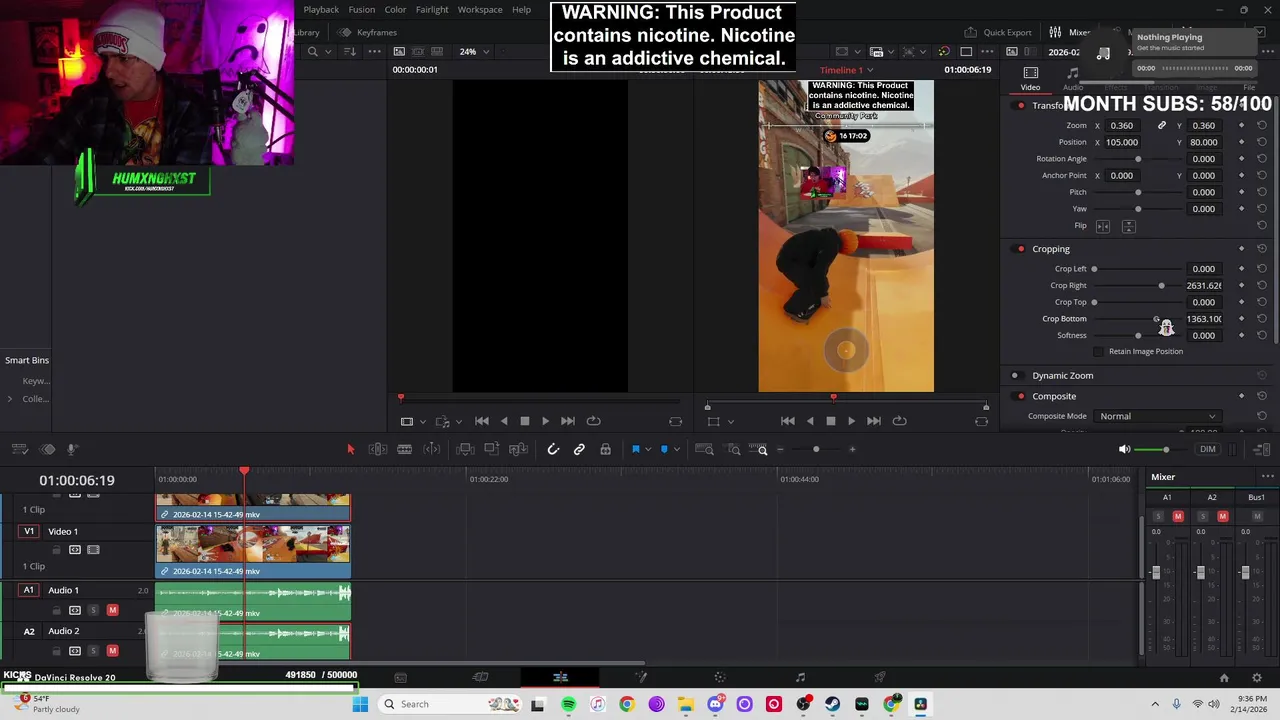
Task: Open the Fairlight menu
Action: click(x=432, y=10)
